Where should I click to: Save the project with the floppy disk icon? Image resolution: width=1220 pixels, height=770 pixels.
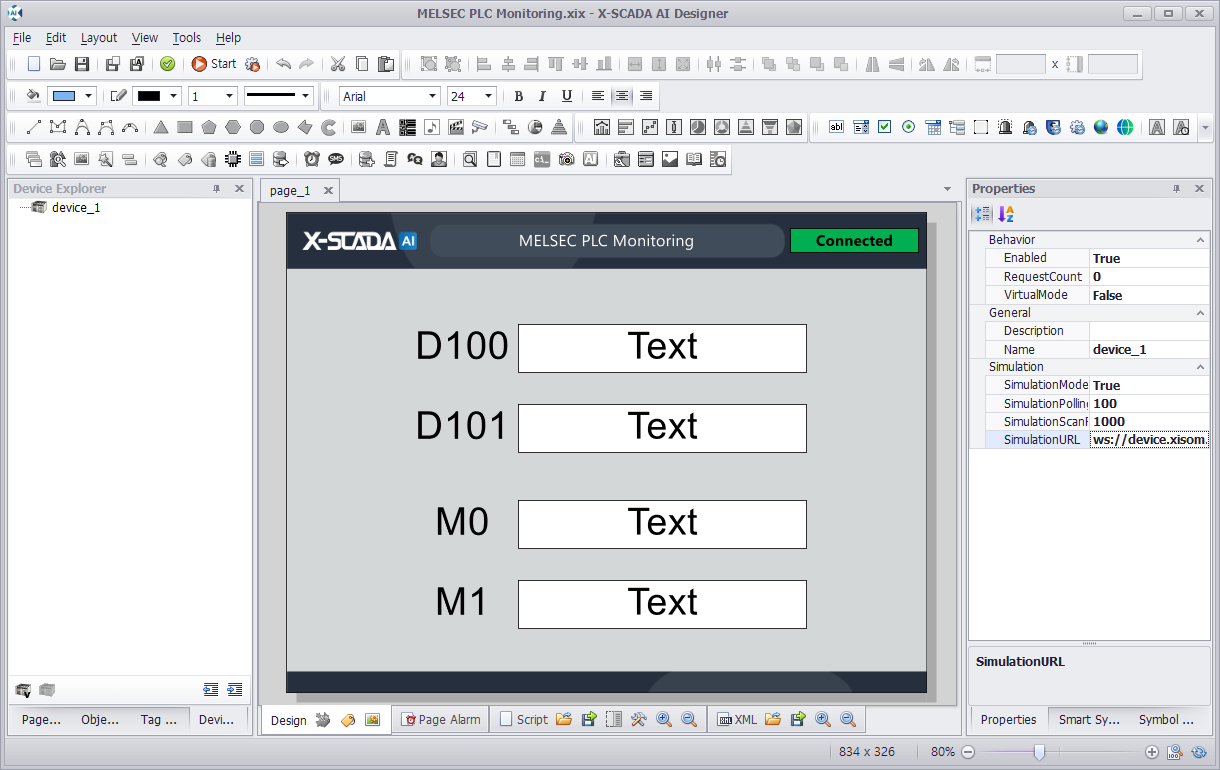point(82,64)
